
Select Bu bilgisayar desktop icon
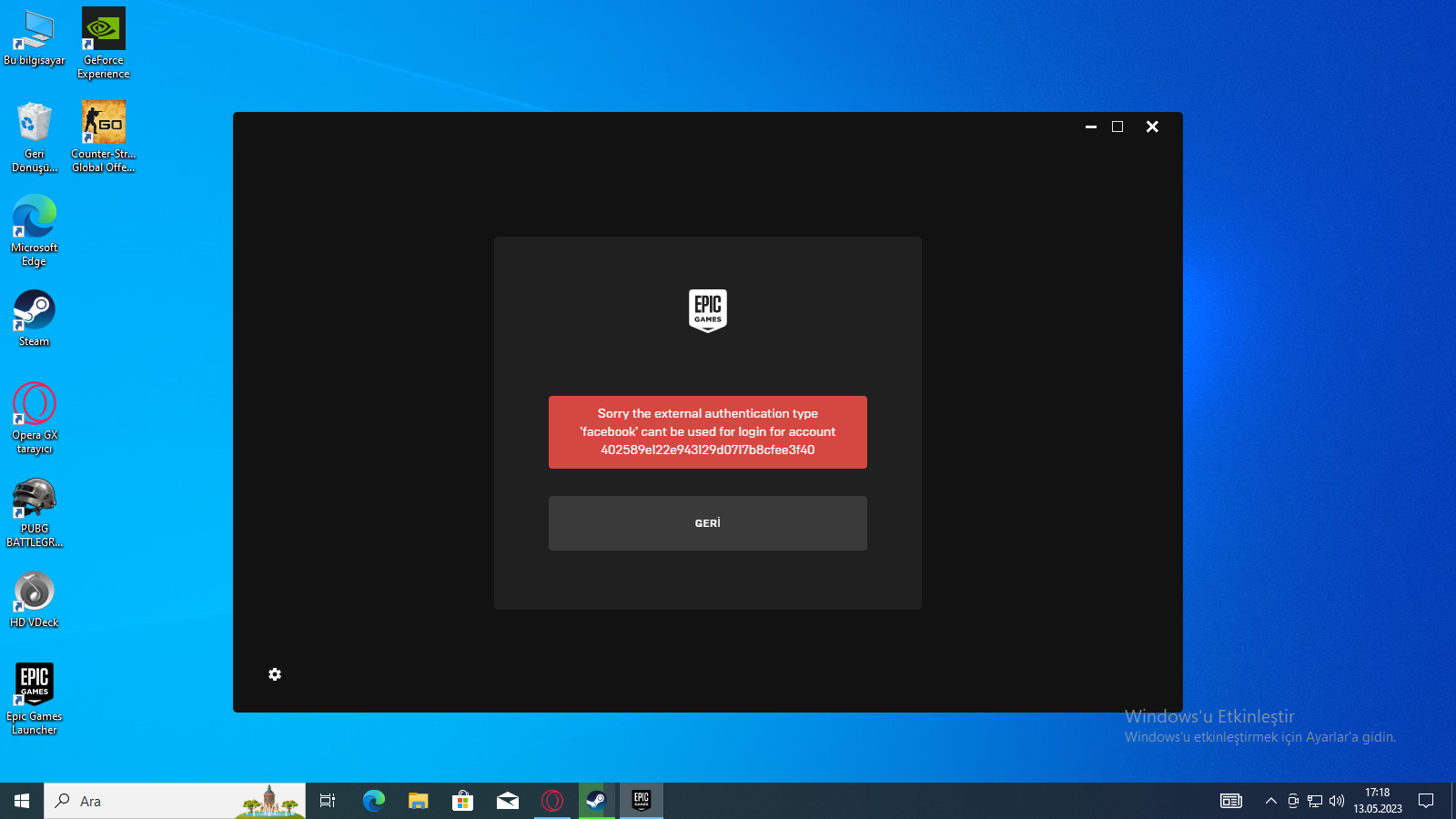pos(35,37)
